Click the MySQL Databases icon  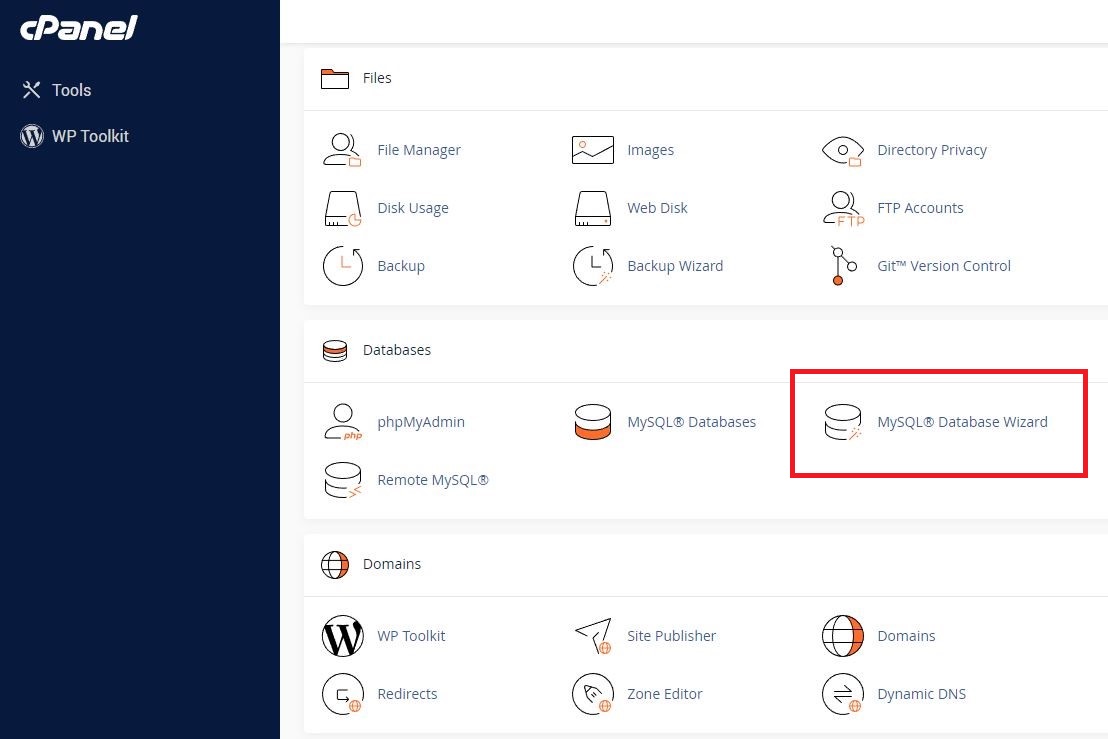point(593,422)
